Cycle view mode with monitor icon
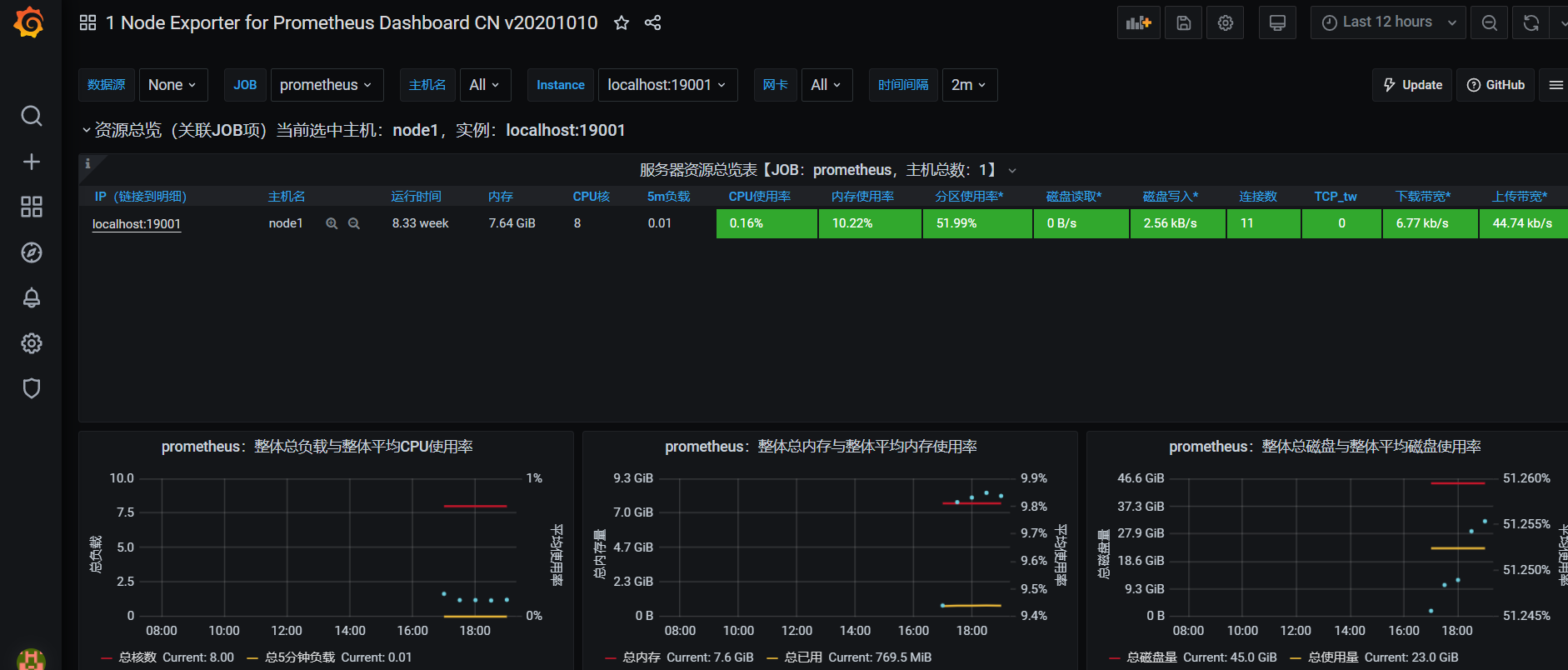This screenshot has width=1568, height=670. 1277,22
